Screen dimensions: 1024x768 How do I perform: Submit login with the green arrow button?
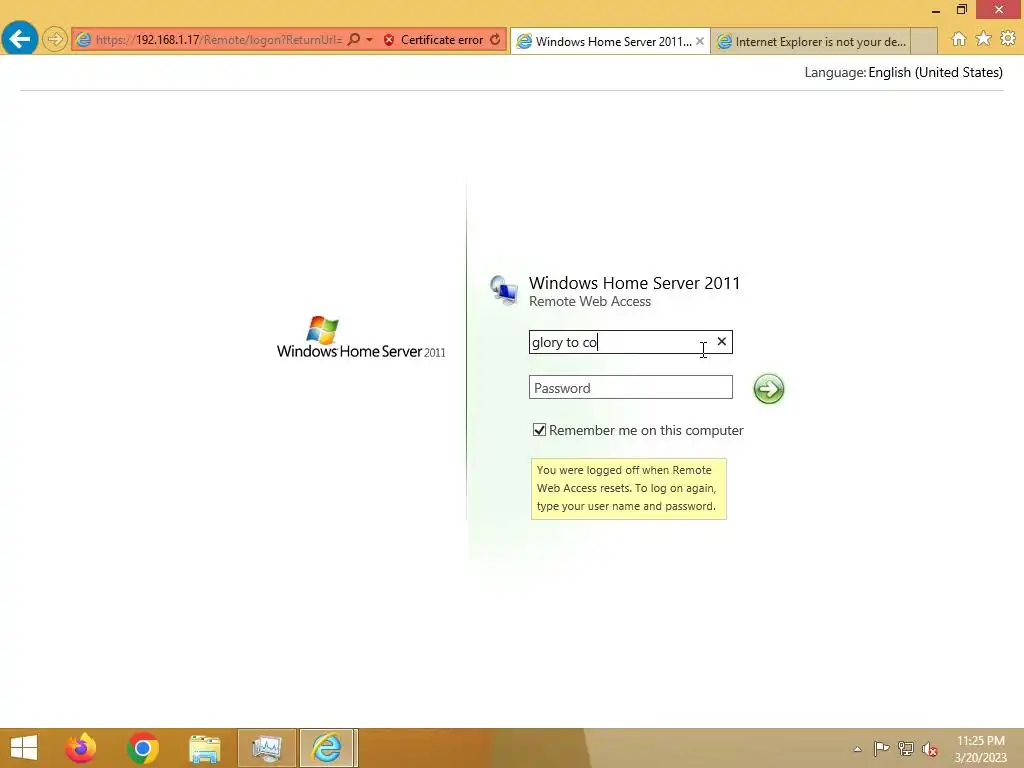point(769,389)
